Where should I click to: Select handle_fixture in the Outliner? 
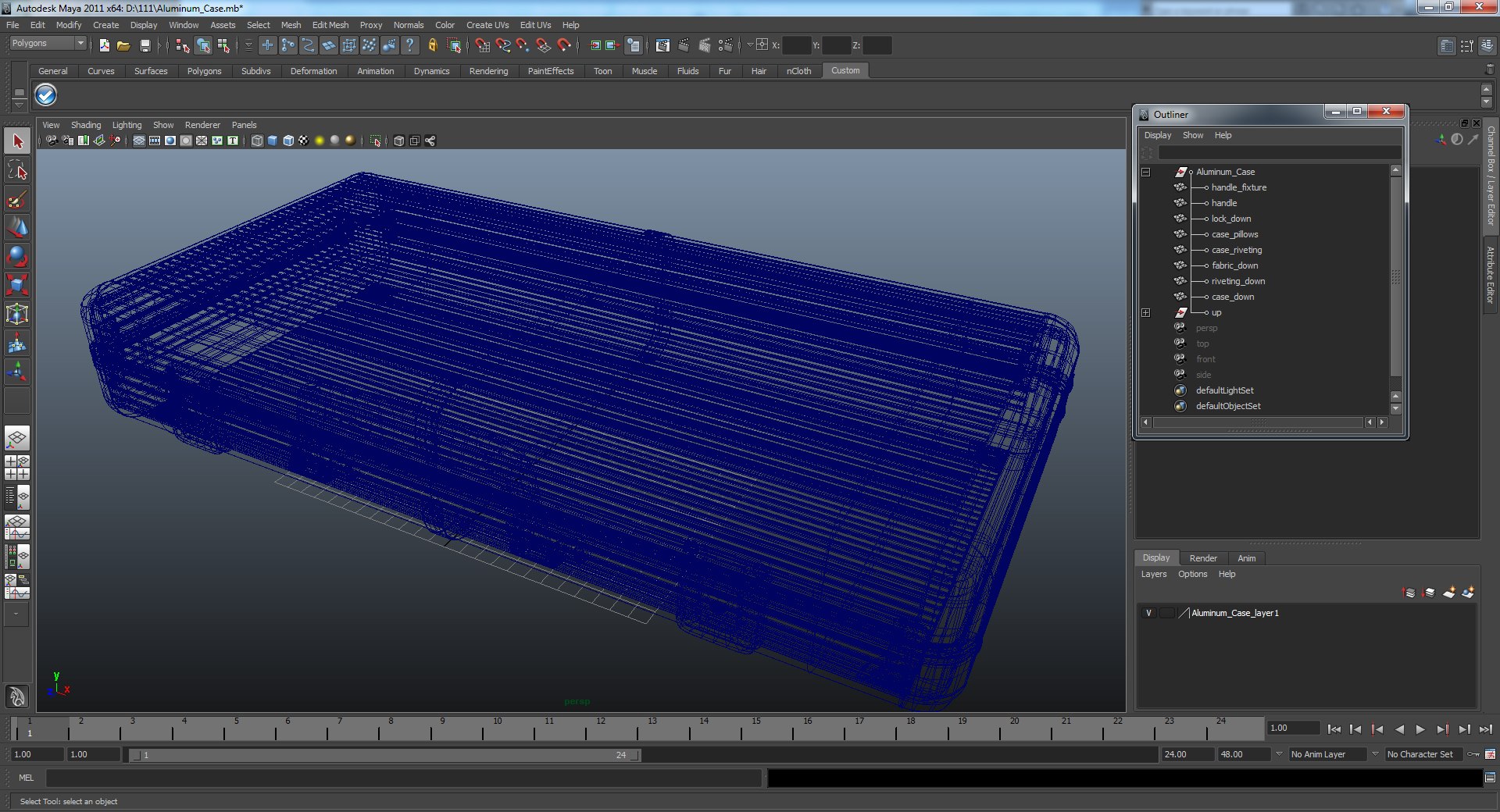coord(1238,187)
